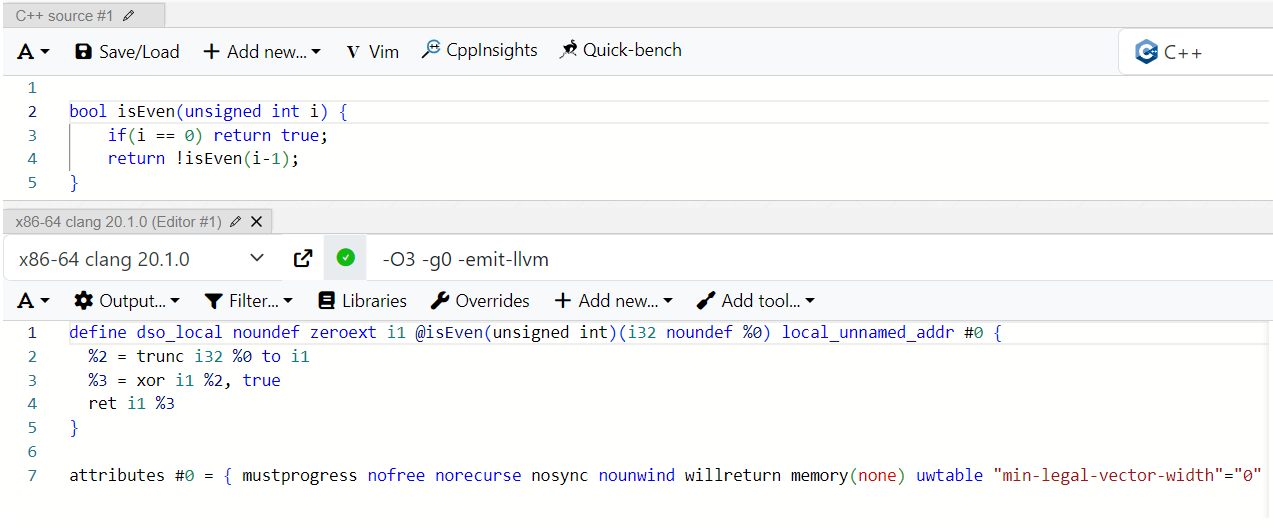Open the font size dropdown in source editor
The height and width of the screenshot is (531, 1273).
(33, 51)
